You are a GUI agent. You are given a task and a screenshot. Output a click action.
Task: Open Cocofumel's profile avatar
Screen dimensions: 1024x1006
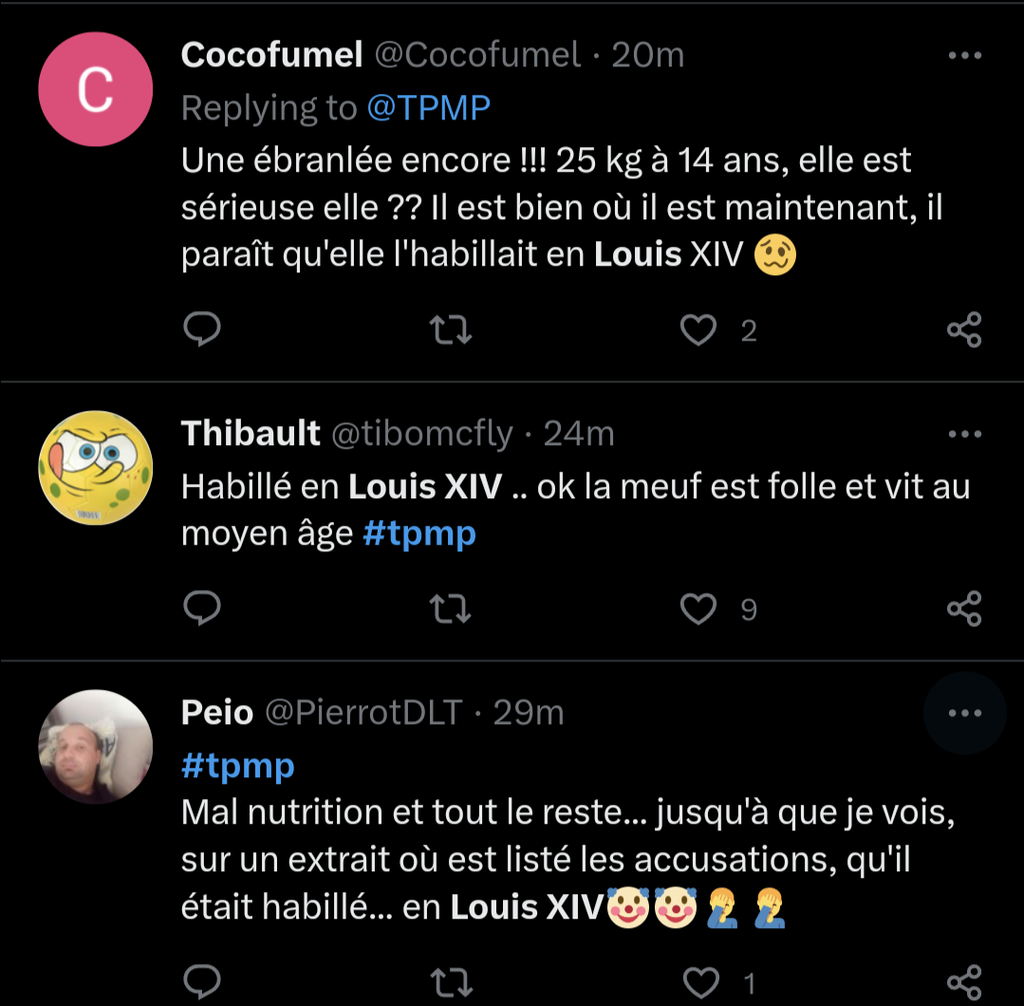(95, 89)
